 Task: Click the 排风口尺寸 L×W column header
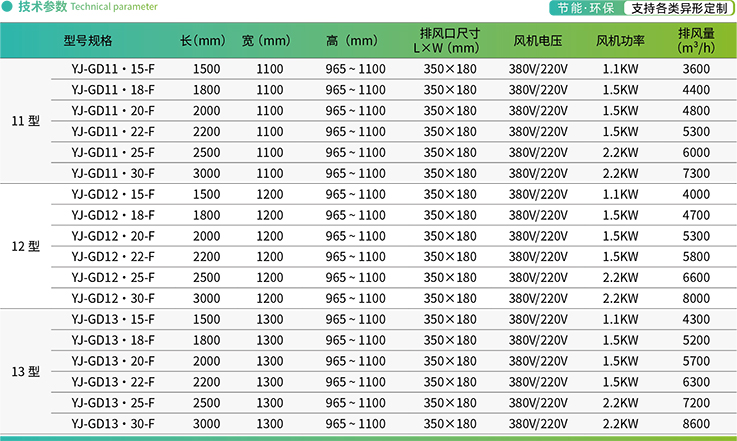point(447,42)
